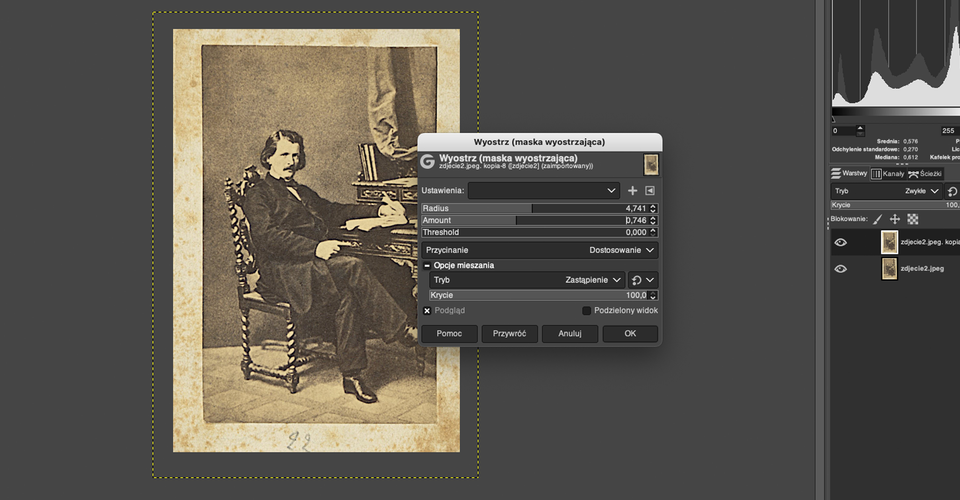Click the blending mode group icon in dialog
Screen dimensions: 960x500
(x=637, y=280)
